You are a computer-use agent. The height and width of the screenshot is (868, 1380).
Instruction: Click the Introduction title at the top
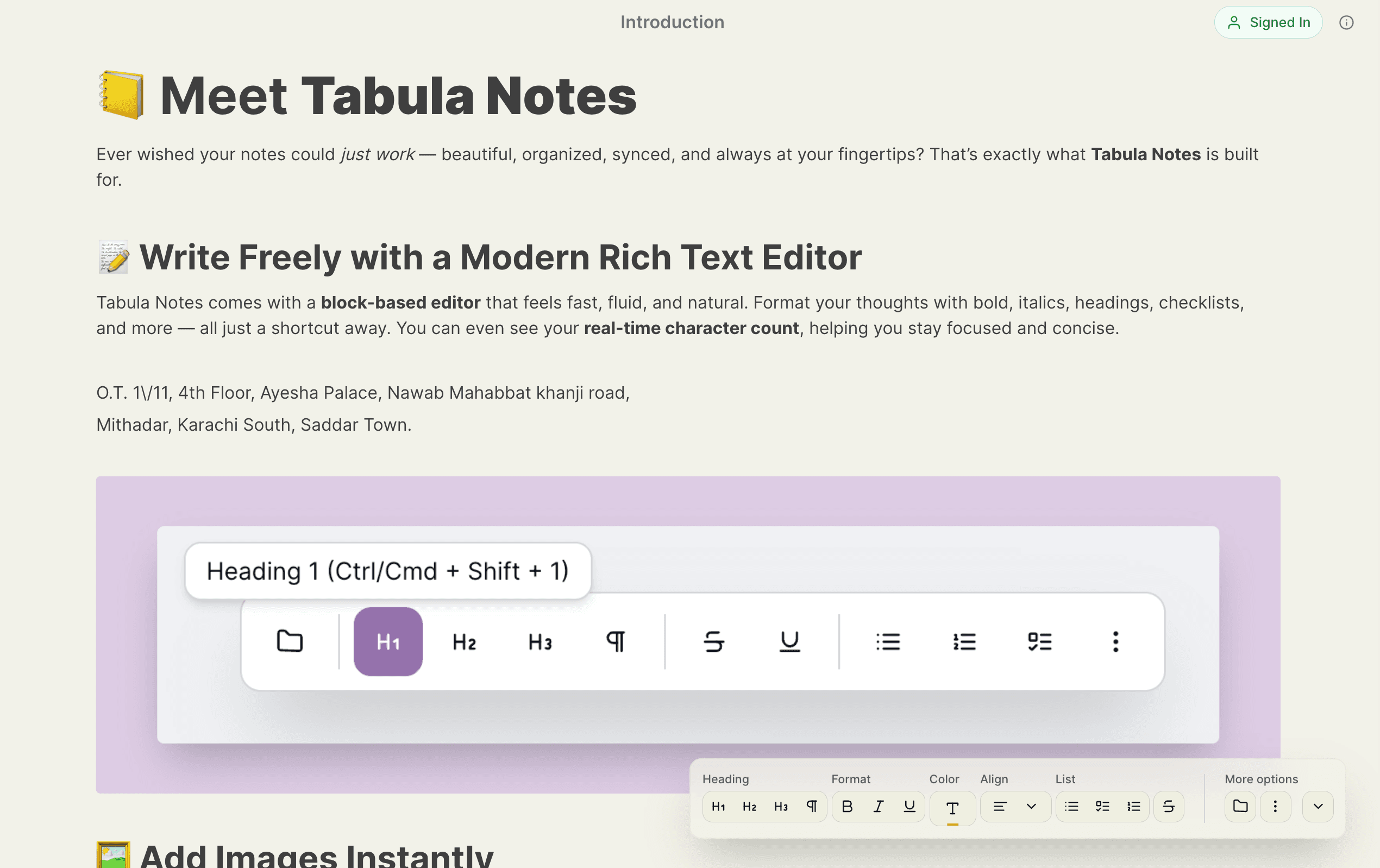click(672, 22)
